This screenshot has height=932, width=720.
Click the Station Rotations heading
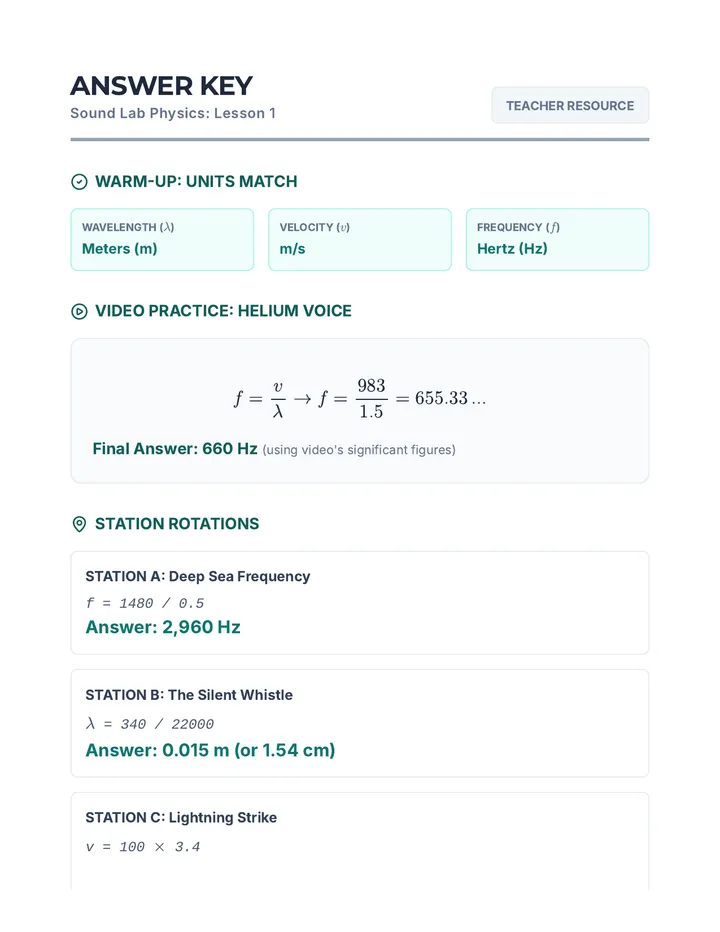(x=177, y=524)
